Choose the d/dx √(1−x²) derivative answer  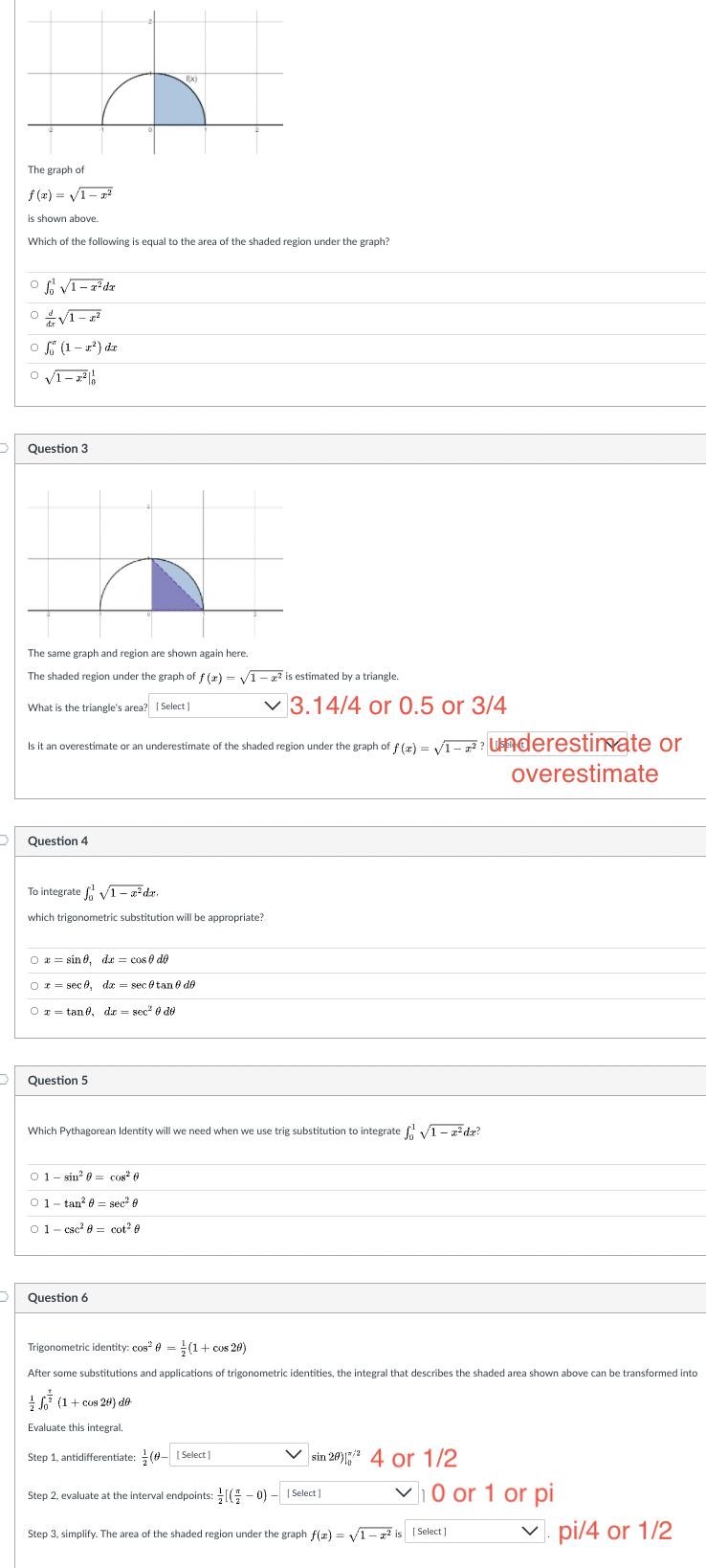point(34,315)
